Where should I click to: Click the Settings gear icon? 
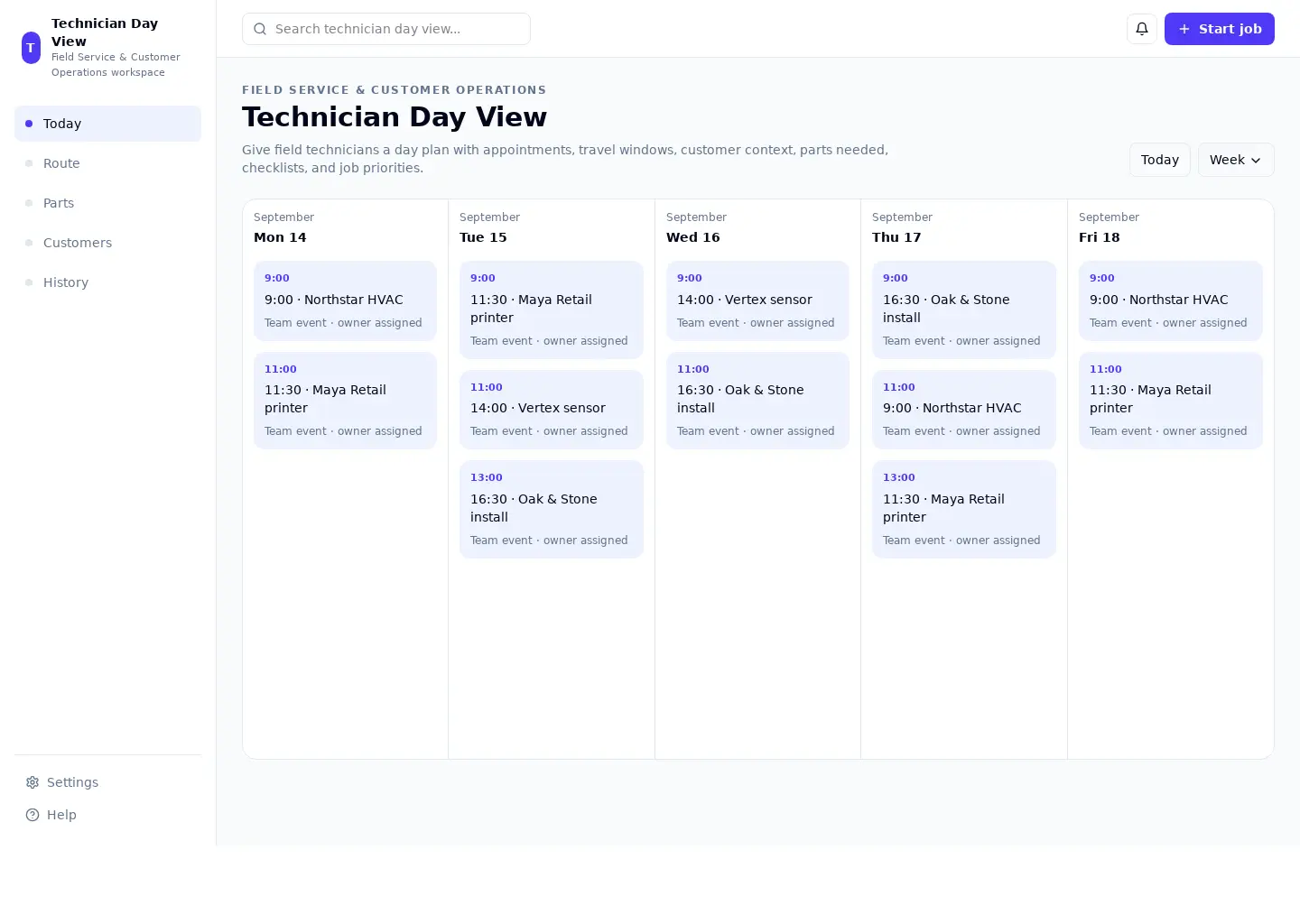32,782
